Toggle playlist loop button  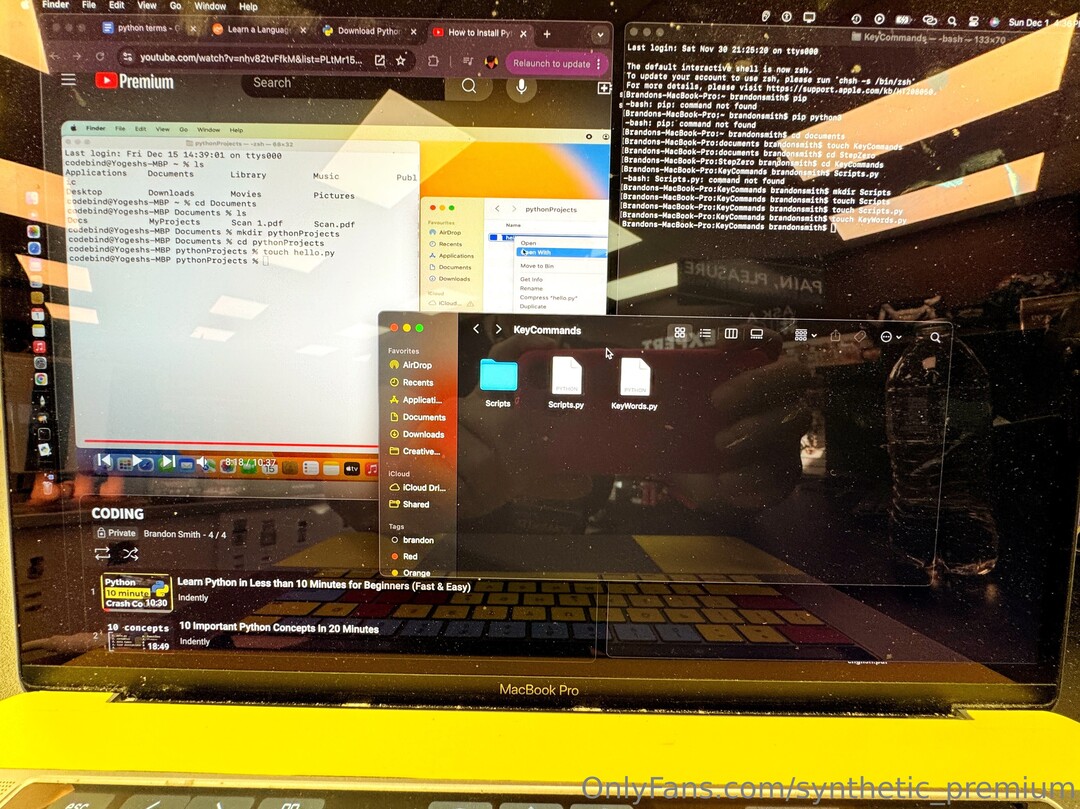[x=102, y=553]
